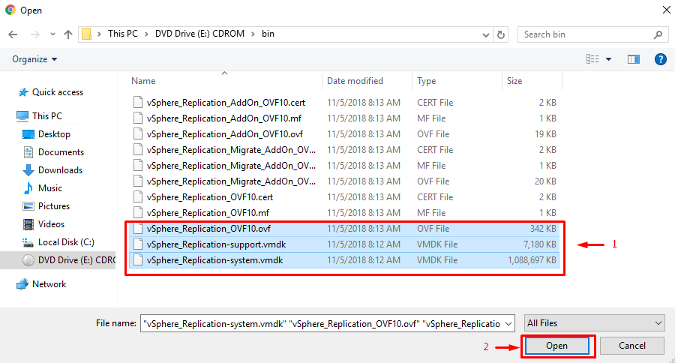Screen dimensions: 675x363
Task: Close the Open dialog
Action: [666, 10]
